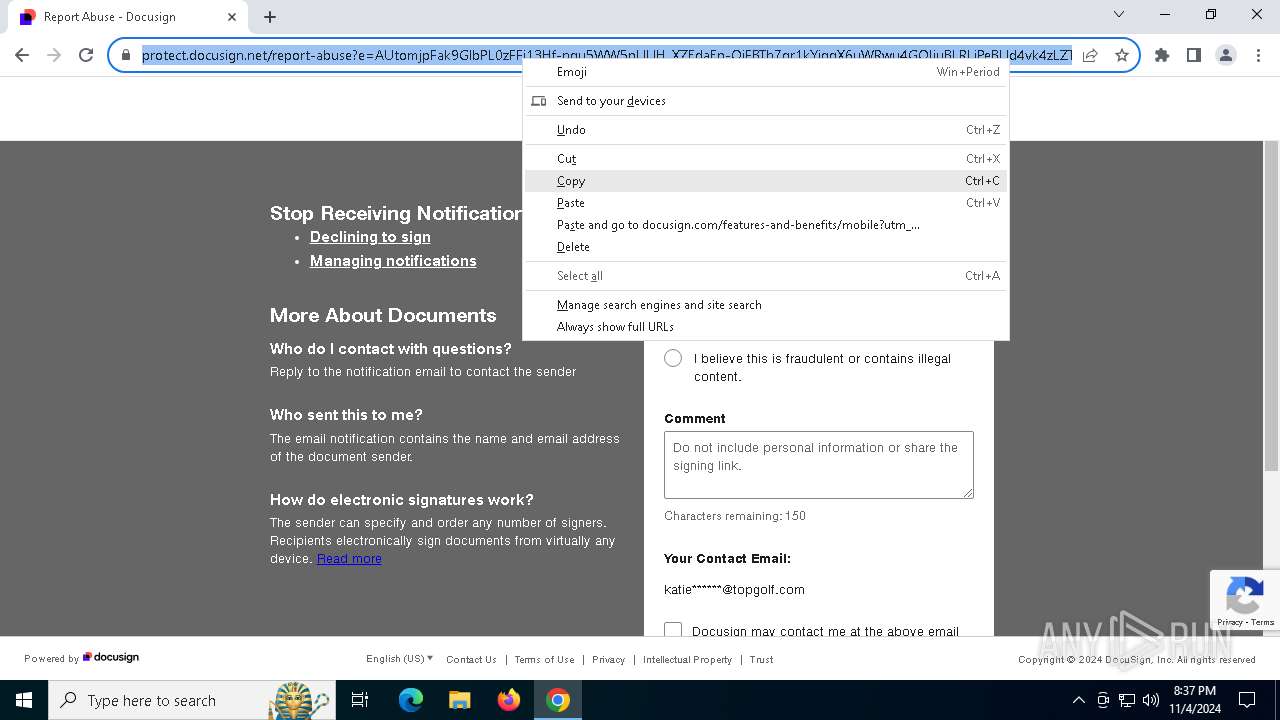Click the network tray icon
Screen dimensions: 1280x720
point(1127,700)
